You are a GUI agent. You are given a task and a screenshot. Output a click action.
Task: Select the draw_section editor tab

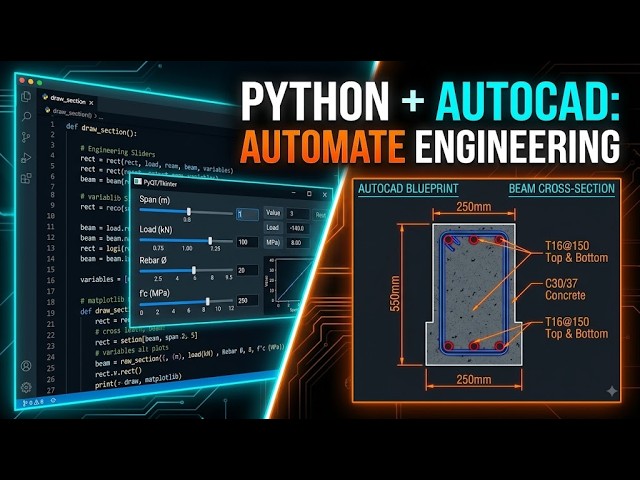point(68,100)
